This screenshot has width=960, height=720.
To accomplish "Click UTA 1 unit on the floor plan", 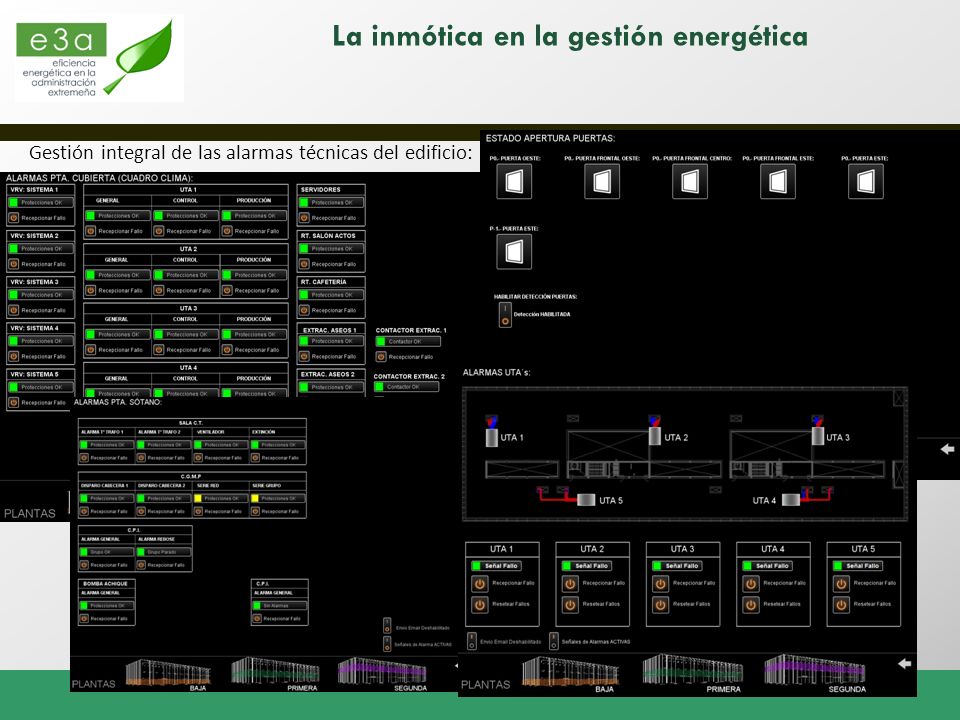I will coord(492,437).
